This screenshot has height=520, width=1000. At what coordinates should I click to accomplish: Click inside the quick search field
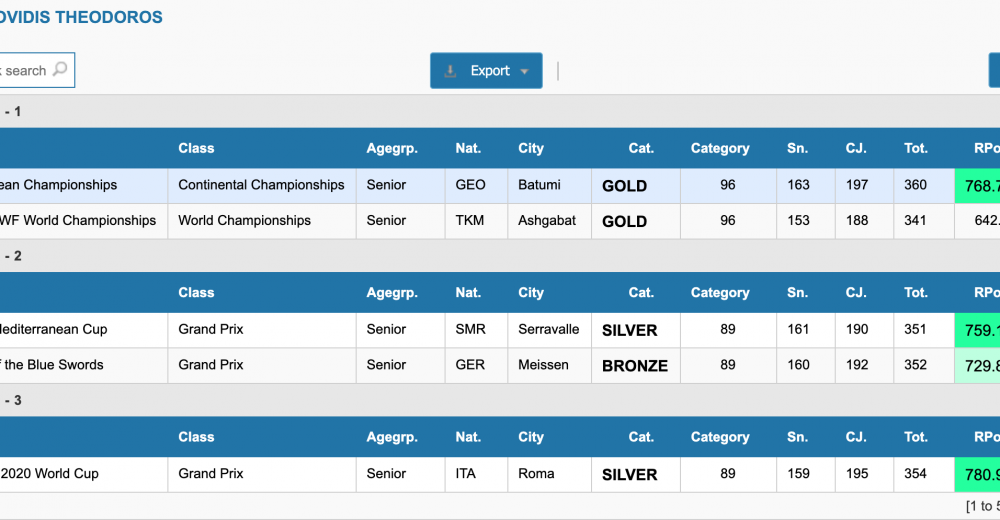[x=25, y=71]
